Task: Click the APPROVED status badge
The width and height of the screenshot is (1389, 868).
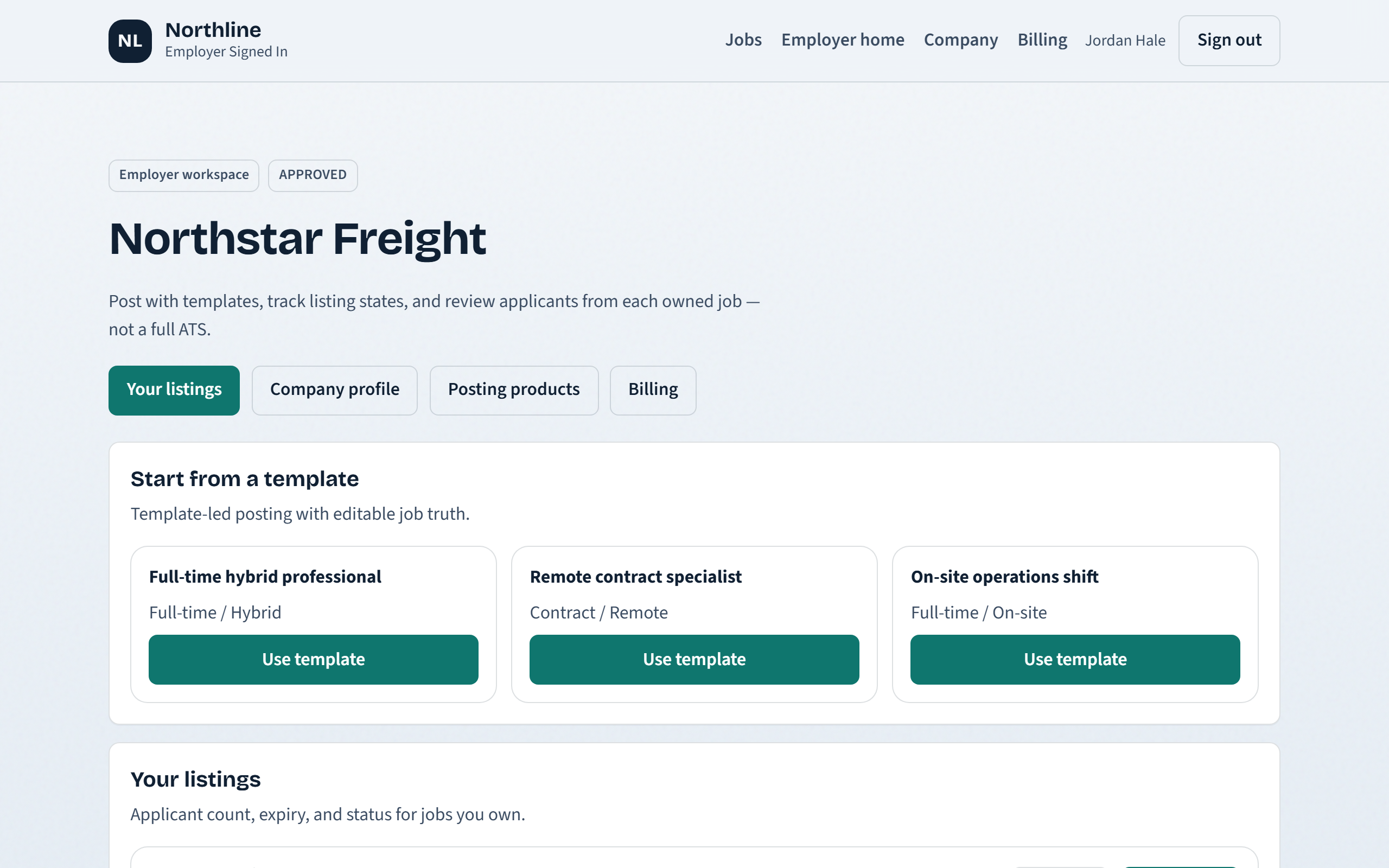Action: tap(313, 175)
